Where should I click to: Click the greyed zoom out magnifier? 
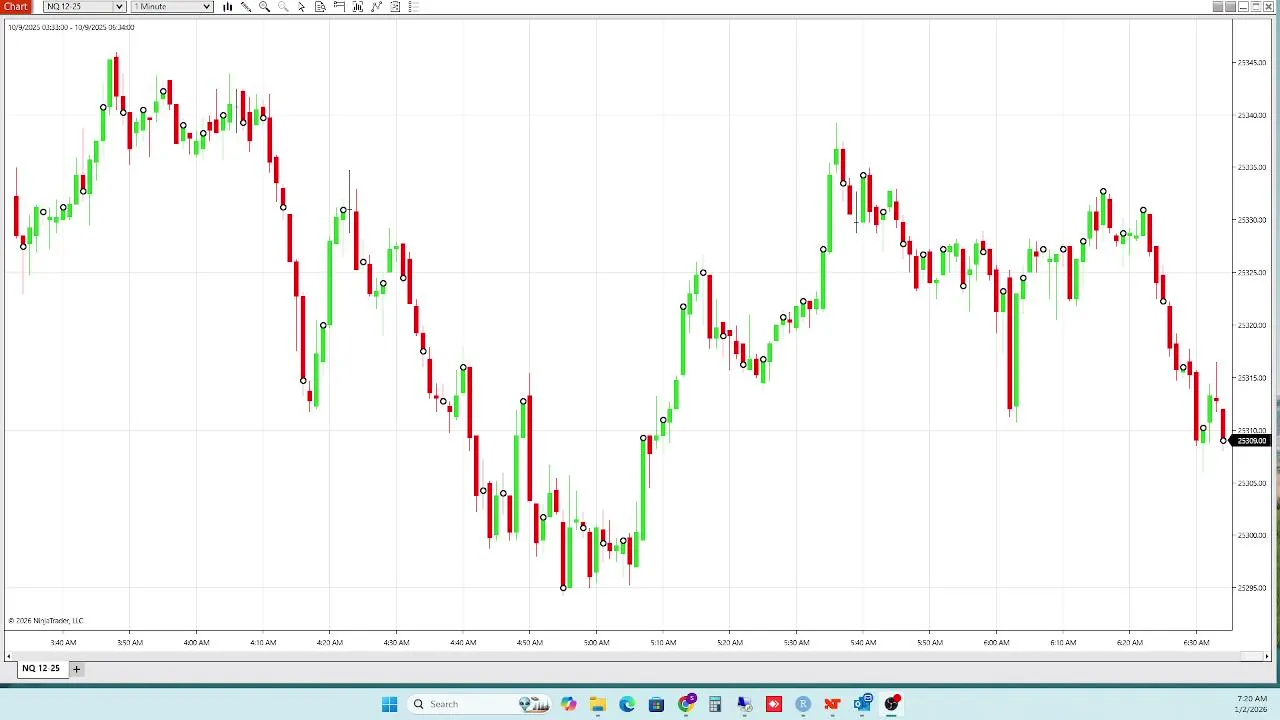(x=283, y=7)
